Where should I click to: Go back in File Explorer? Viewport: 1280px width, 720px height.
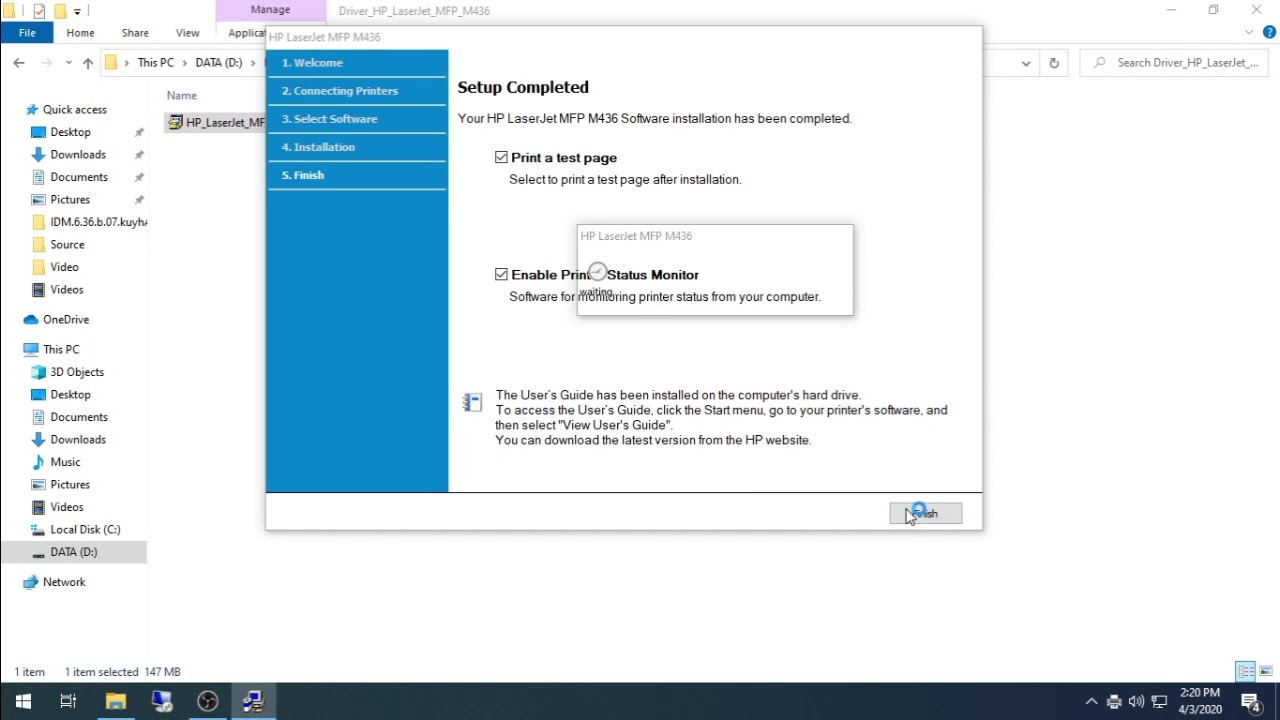pyautogui.click(x=19, y=63)
